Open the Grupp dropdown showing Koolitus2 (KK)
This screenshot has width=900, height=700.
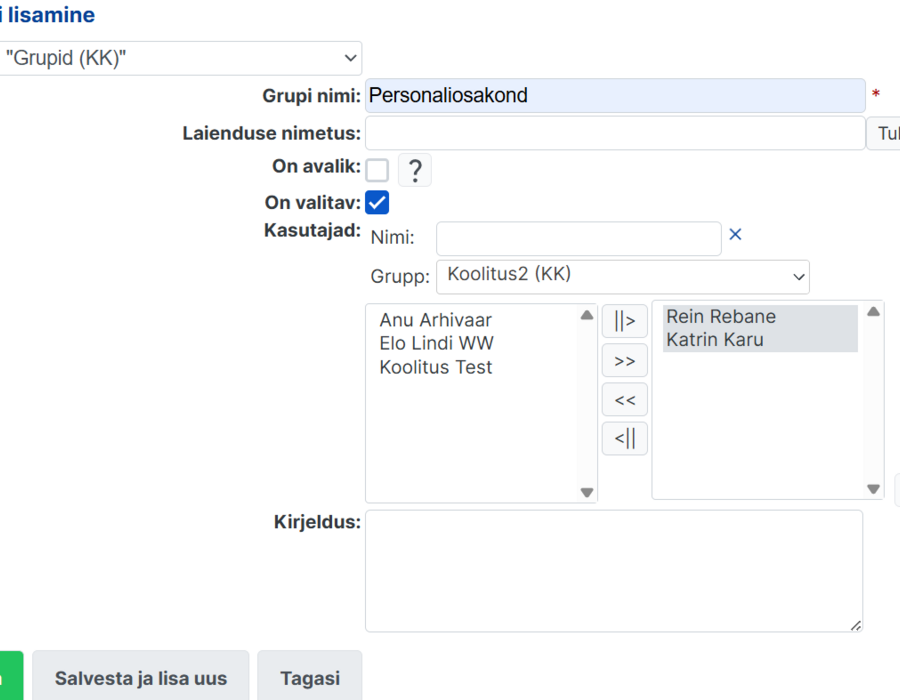[x=623, y=277]
